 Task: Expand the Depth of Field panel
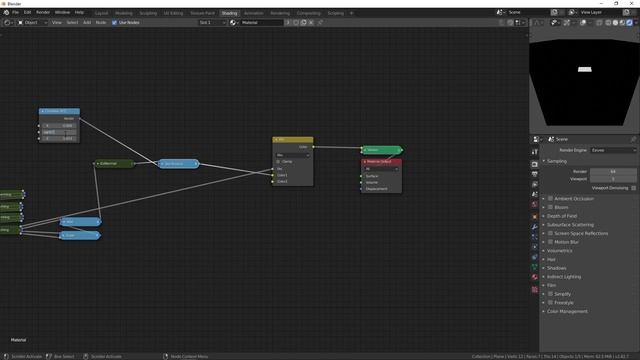coord(562,216)
